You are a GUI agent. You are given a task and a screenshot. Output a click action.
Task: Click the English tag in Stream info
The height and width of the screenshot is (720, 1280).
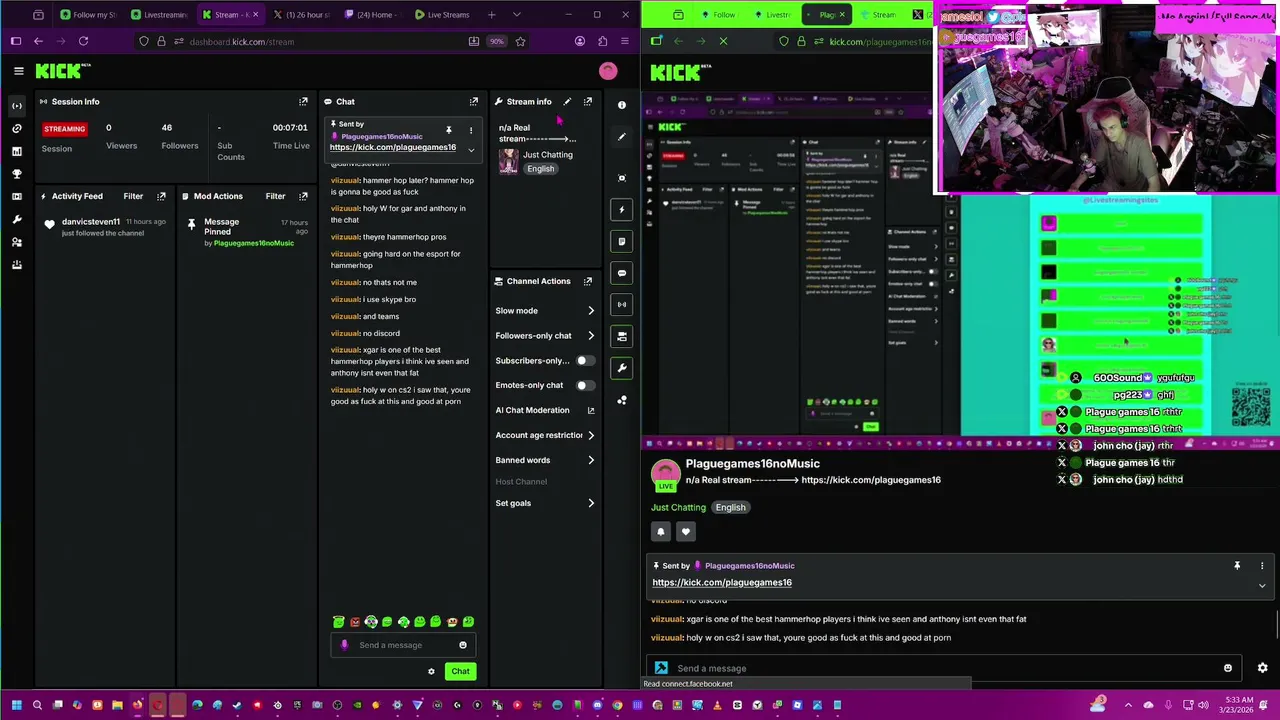(x=540, y=169)
